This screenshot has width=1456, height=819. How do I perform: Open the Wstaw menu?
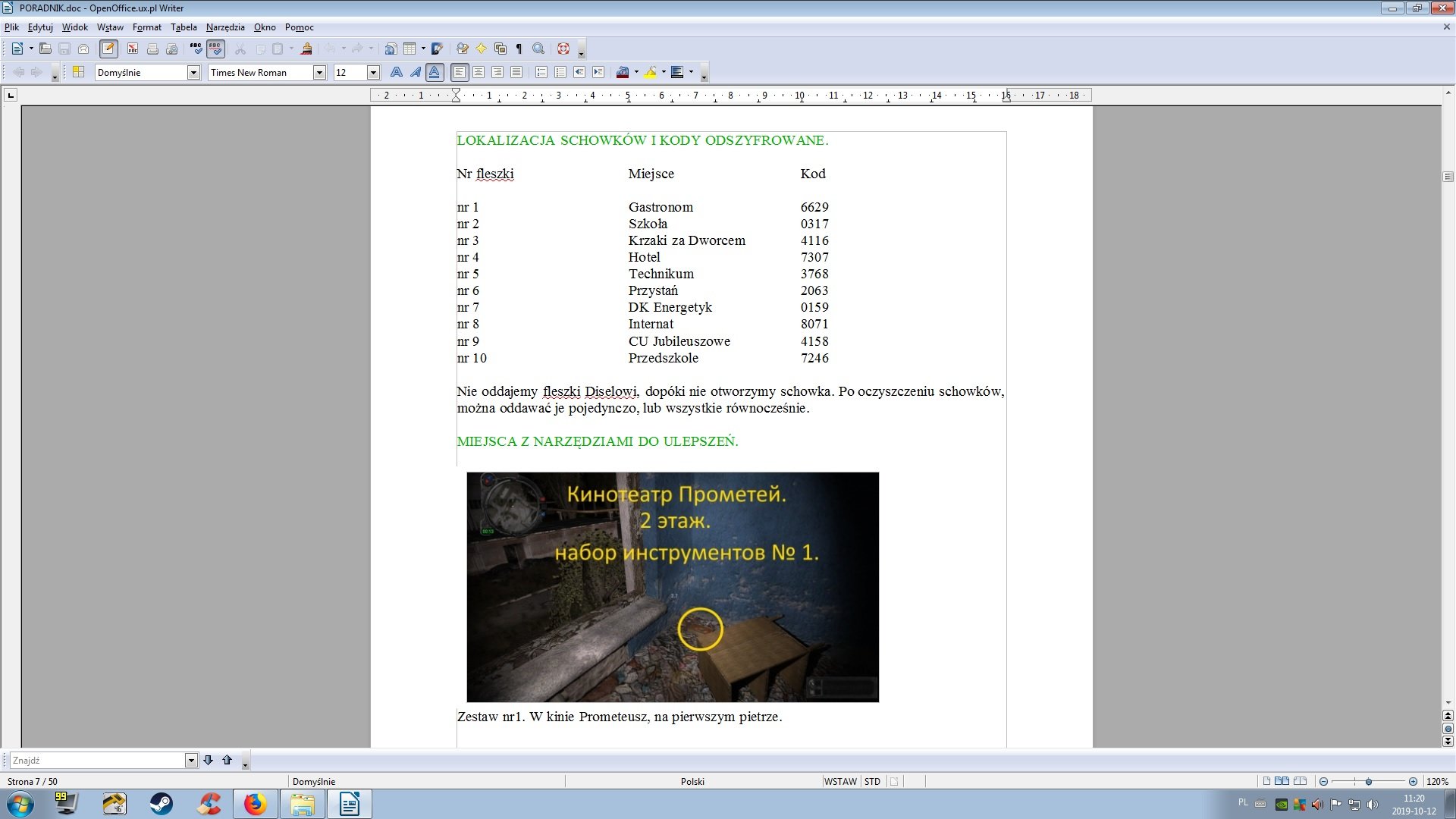click(x=110, y=27)
